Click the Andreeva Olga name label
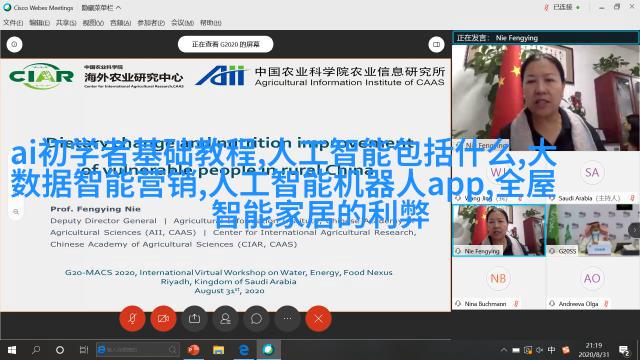This screenshot has width=640, height=360. [578, 304]
